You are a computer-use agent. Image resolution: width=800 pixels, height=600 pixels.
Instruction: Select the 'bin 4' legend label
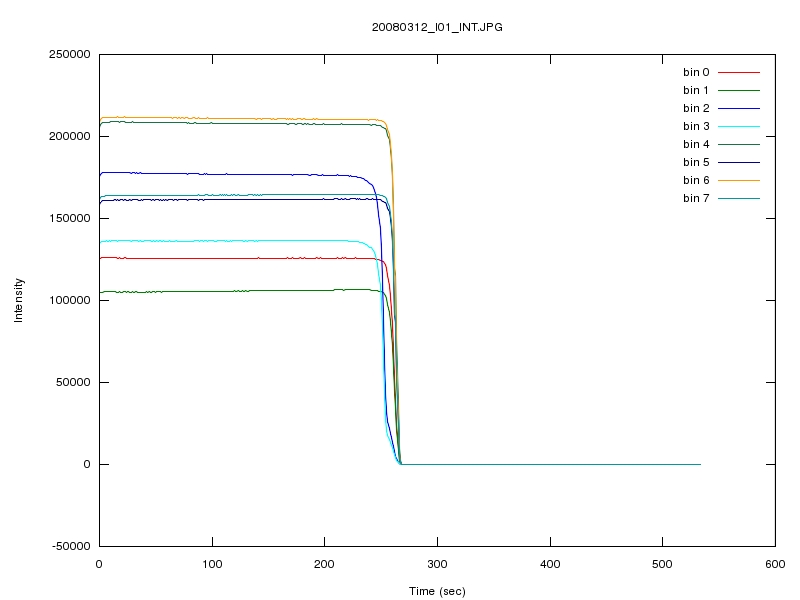point(696,144)
